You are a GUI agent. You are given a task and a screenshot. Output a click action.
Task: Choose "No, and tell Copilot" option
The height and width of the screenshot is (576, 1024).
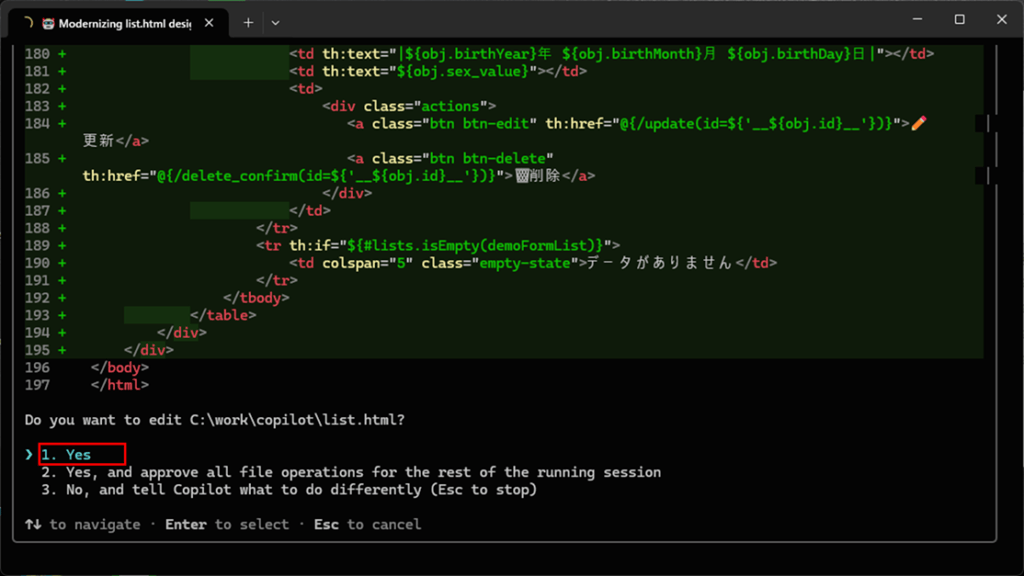(289, 490)
